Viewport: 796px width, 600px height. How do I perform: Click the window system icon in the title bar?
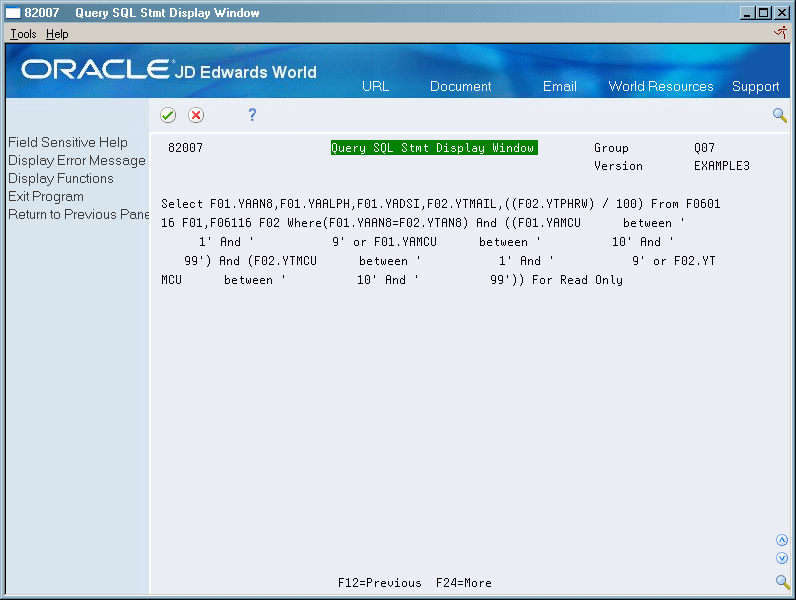[x=13, y=13]
